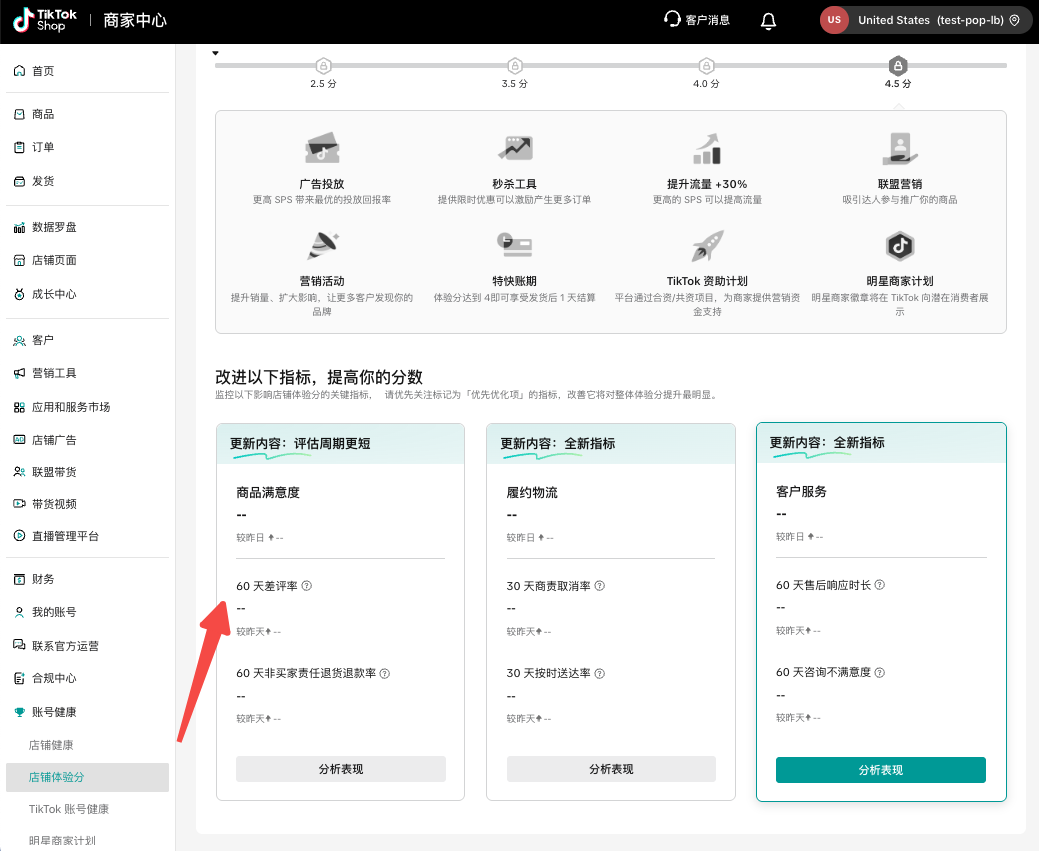Click the TikTok note icon under 明星商家计划
Image resolution: width=1039 pixels, height=851 pixels.
tap(899, 247)
